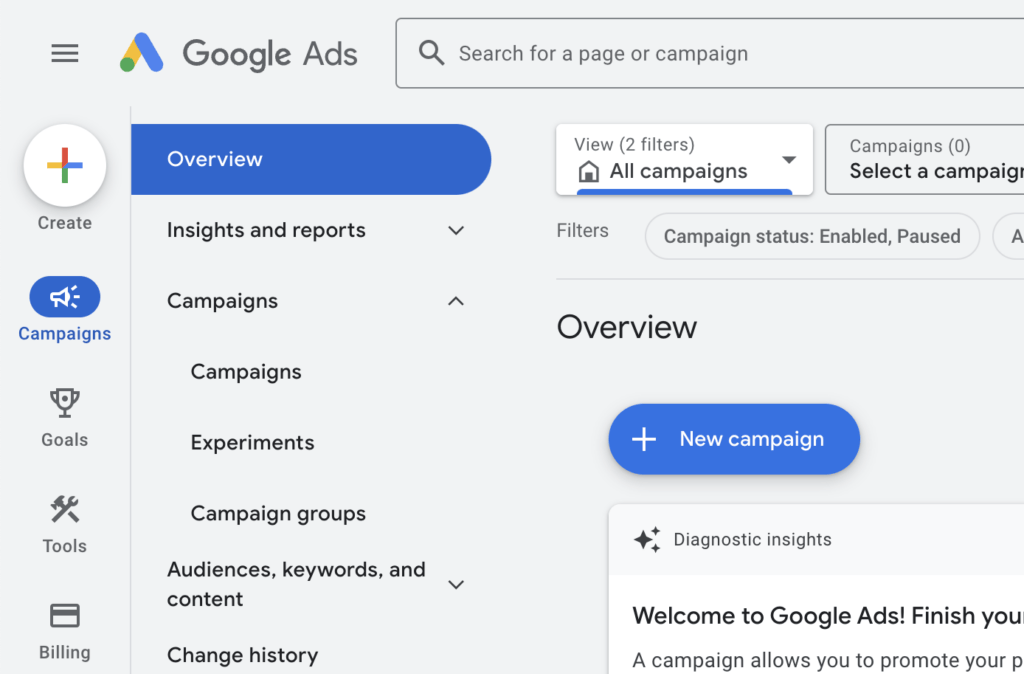
Task: Click the Overview page heading
Action: (x=627, y=327)
